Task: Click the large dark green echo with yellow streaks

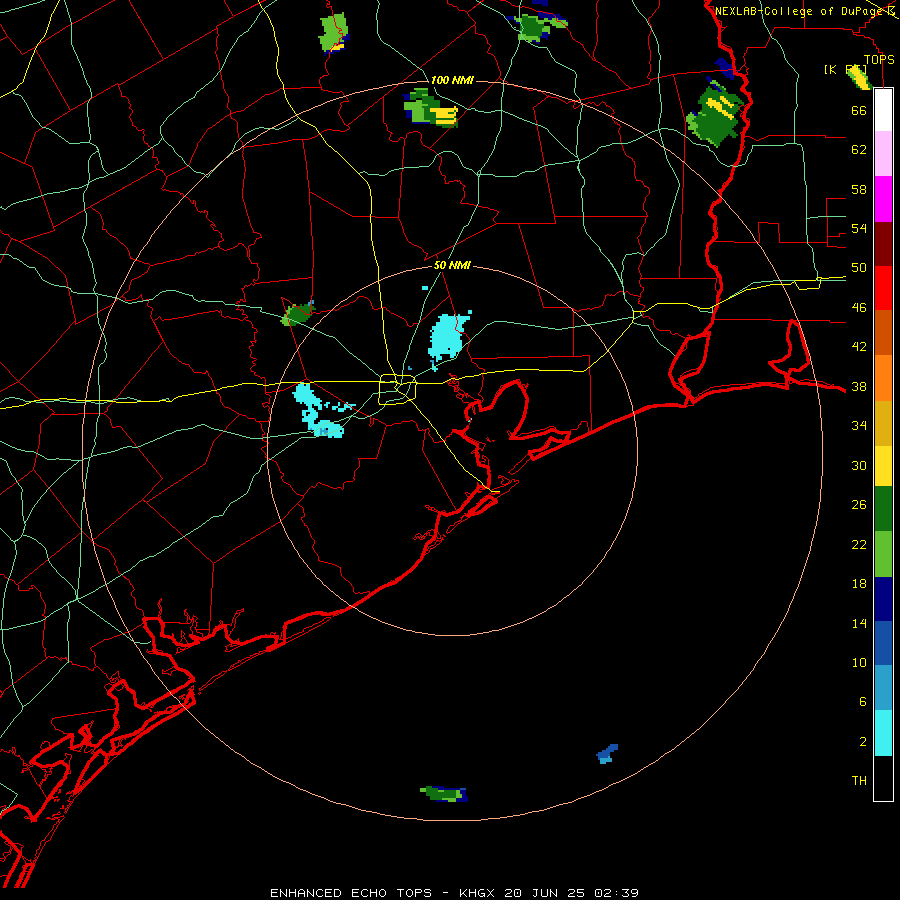Action: [715, 114]
